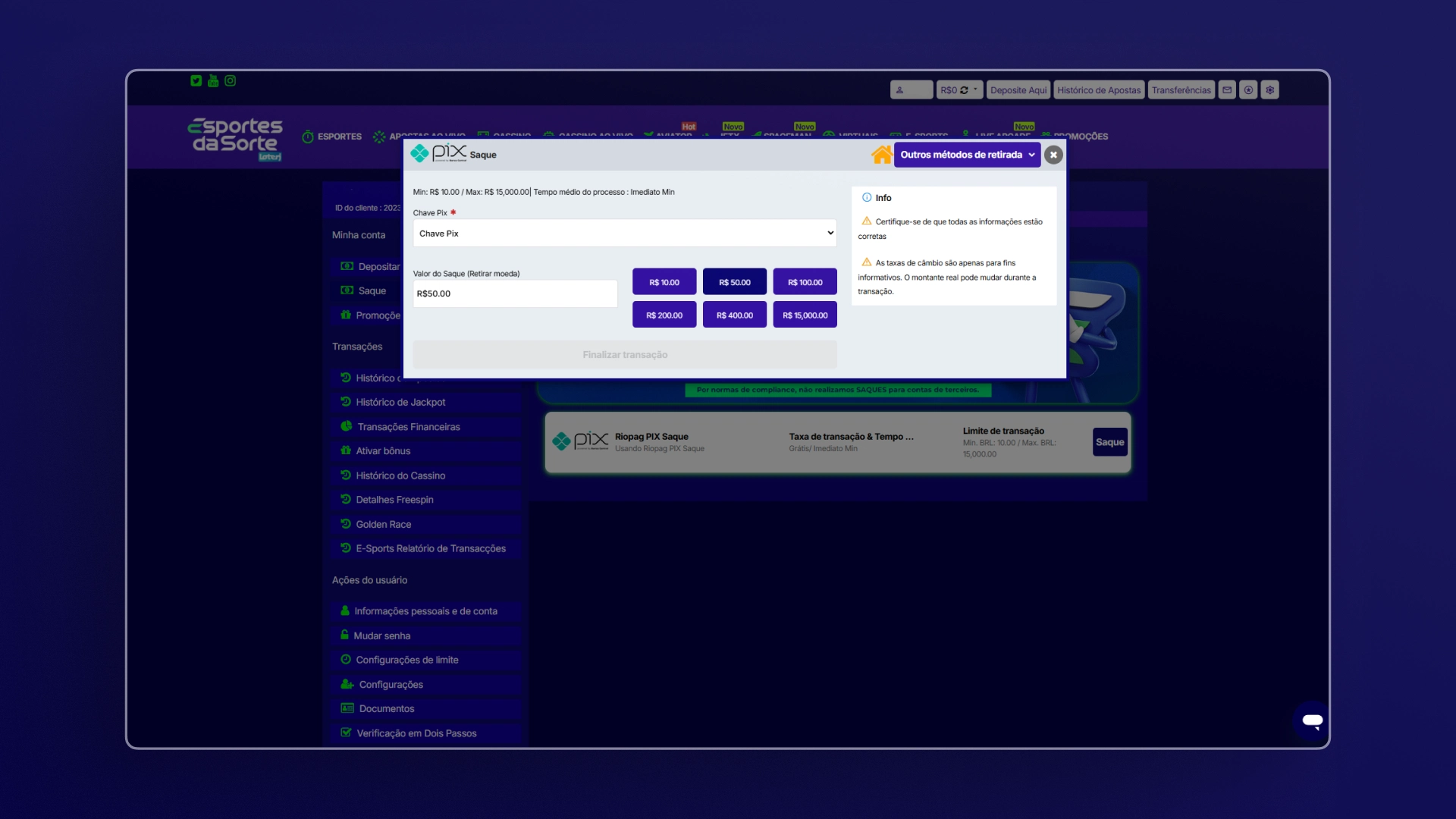
Task: Select the R$ 100.00 quick amount
Action: 805,281
